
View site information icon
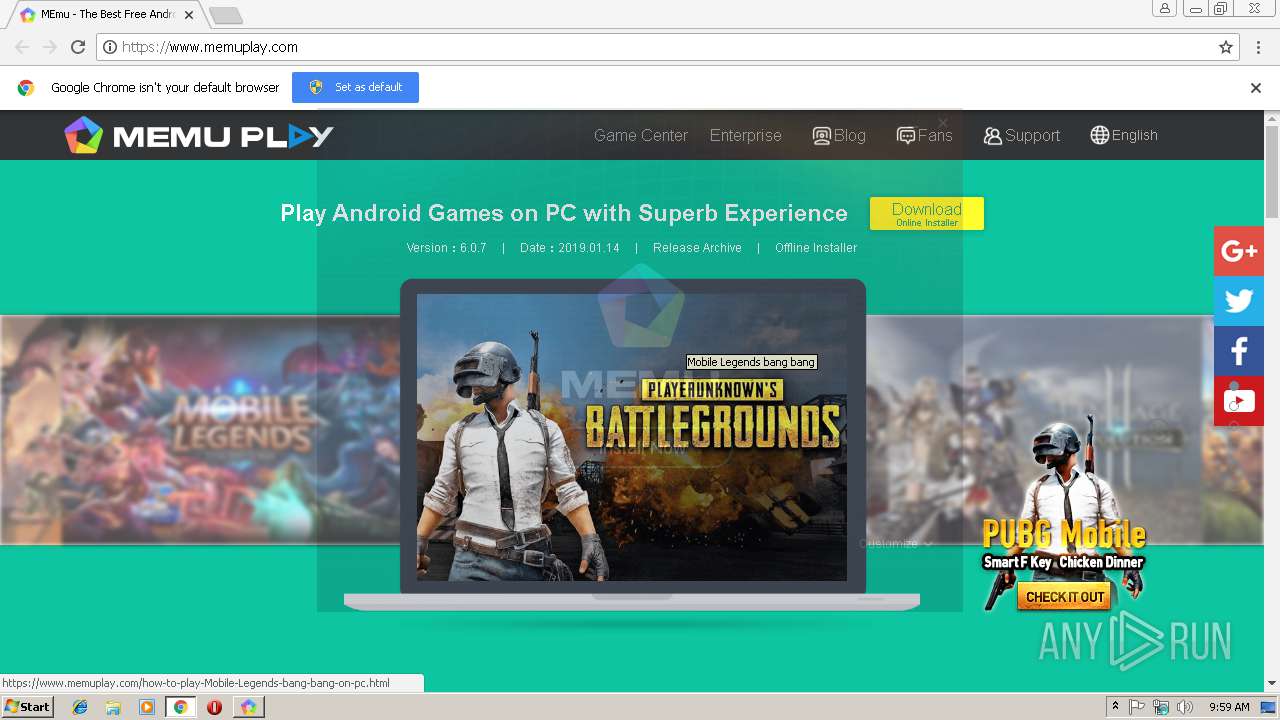[110, 47]
